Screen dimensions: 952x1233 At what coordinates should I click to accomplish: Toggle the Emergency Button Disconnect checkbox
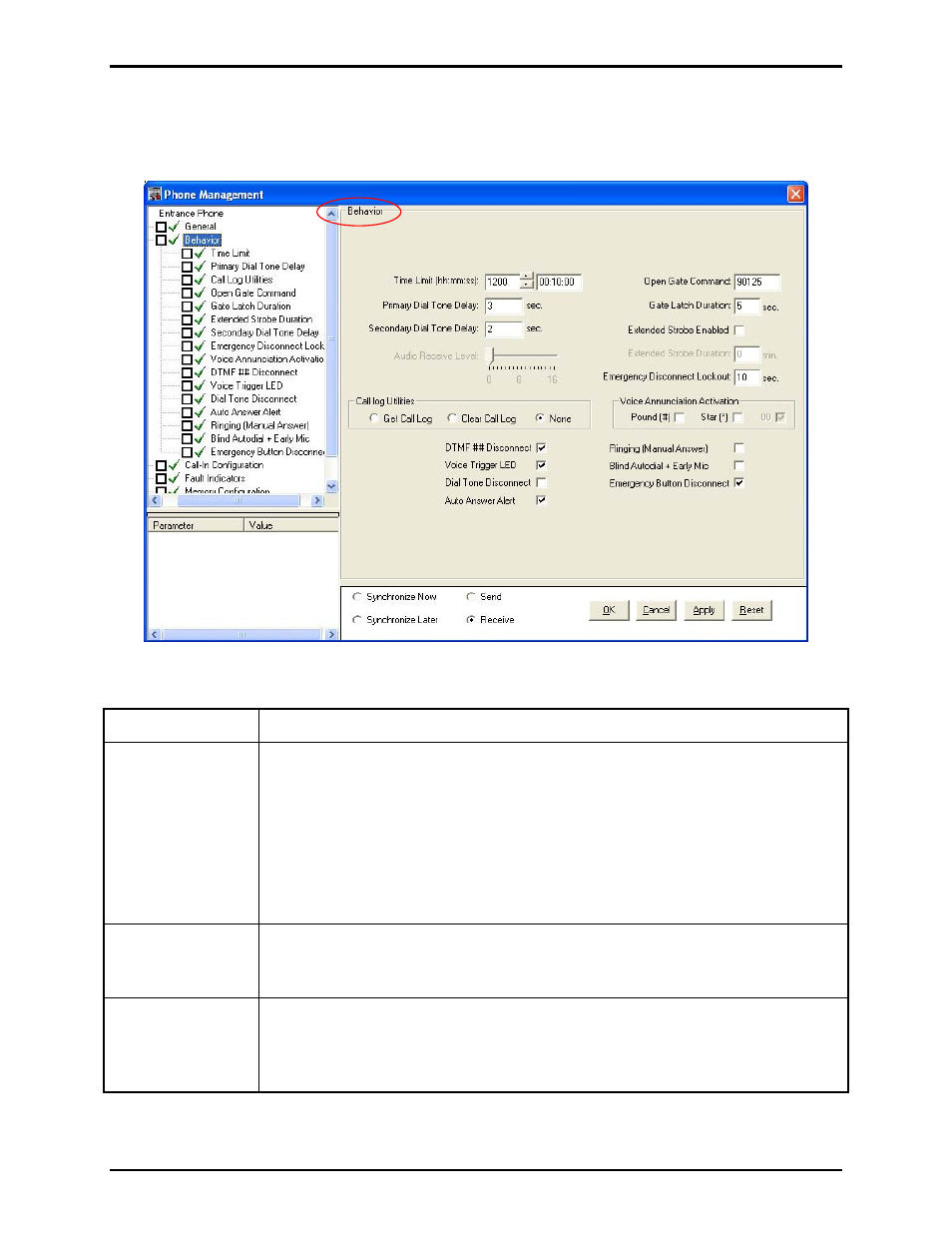[739, 482]
